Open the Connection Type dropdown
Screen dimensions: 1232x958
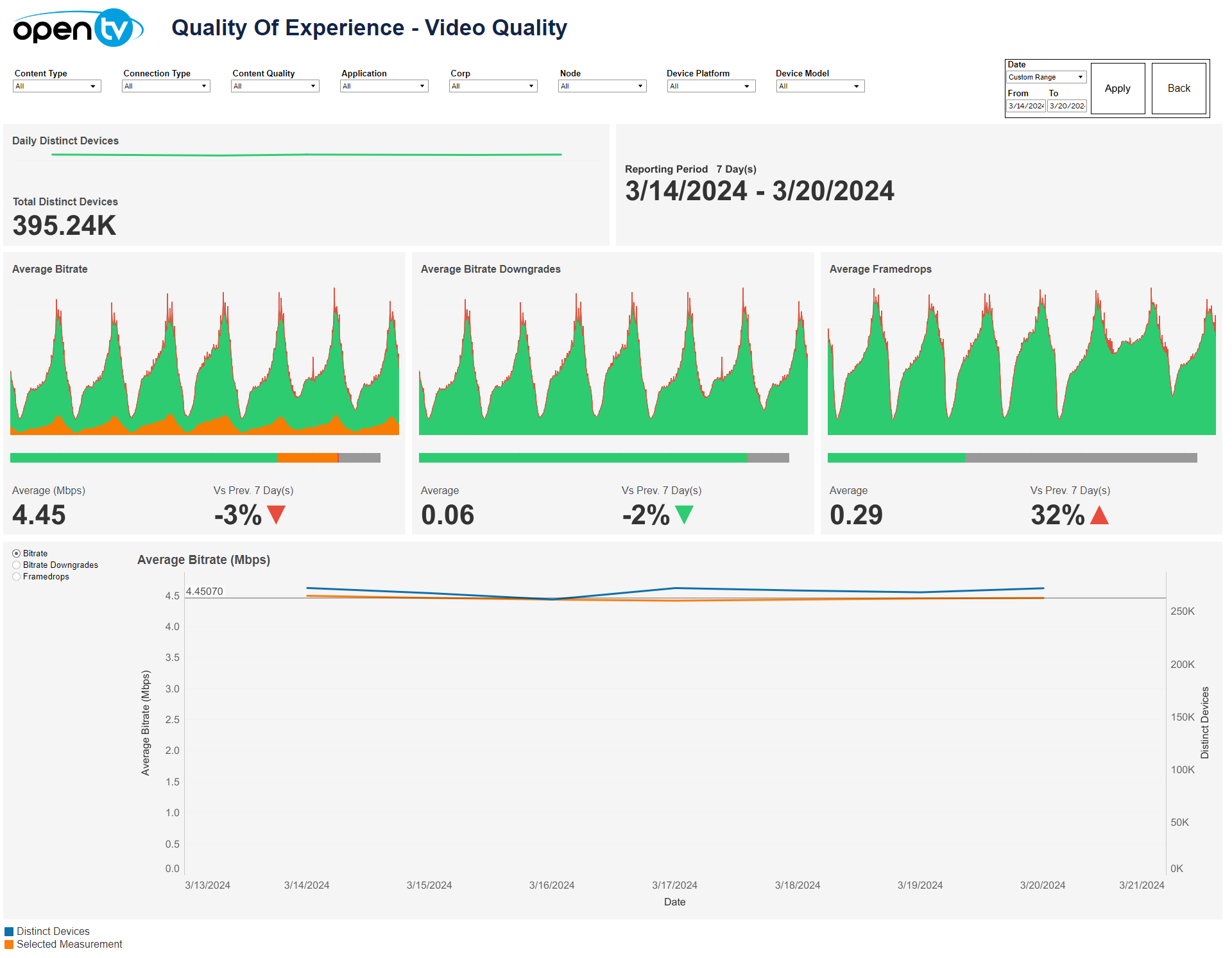point(166,86)
